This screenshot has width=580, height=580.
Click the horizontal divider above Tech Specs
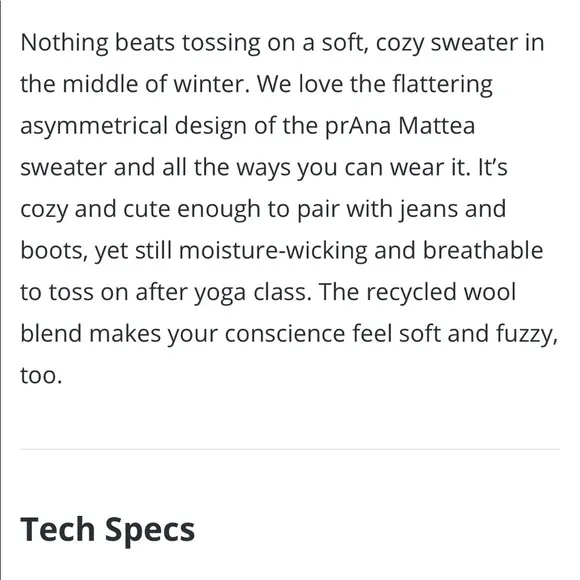coord(290,449)
